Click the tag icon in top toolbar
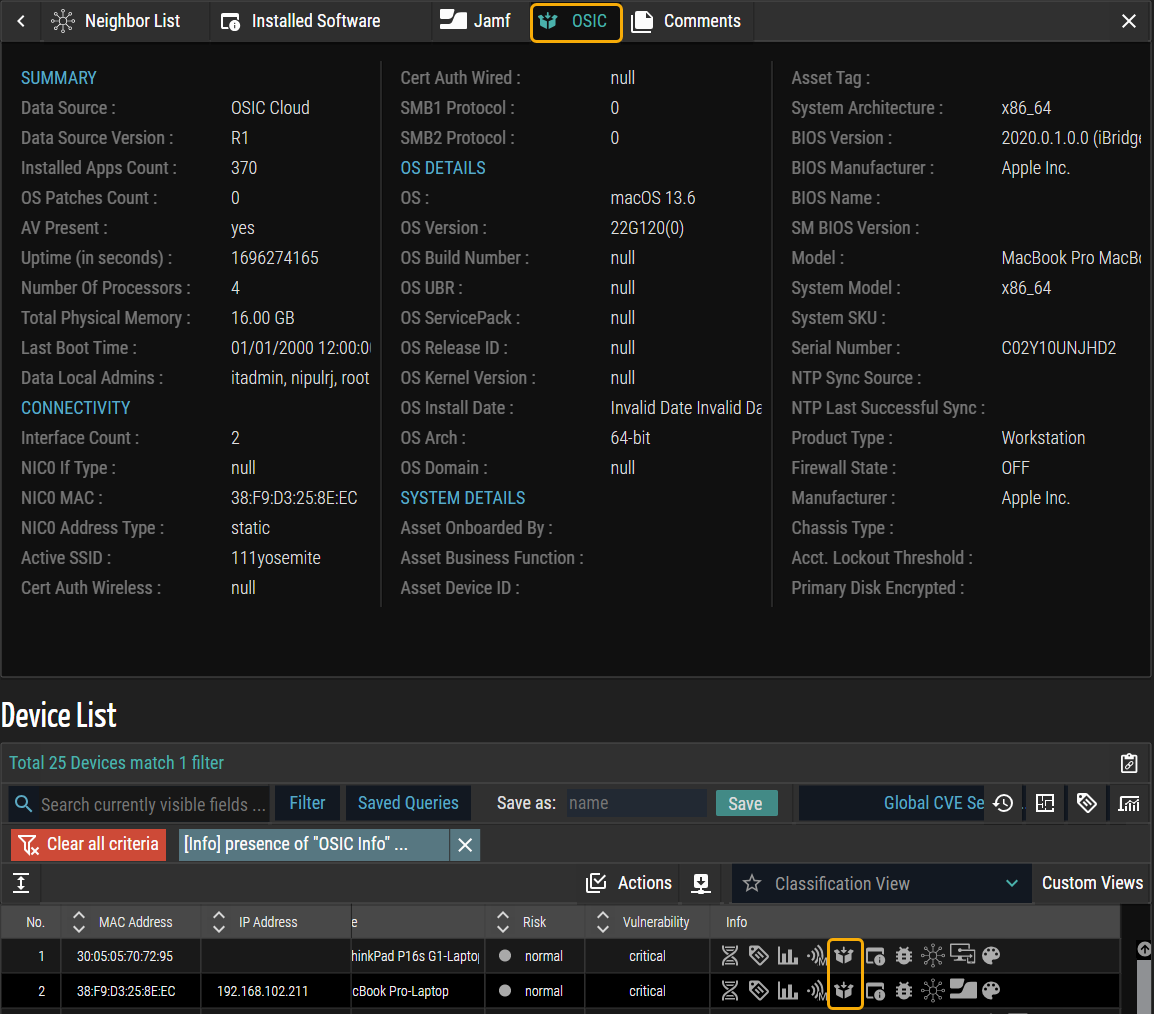Screen dimensions: 1154x1014 [x=1087, y=803]
